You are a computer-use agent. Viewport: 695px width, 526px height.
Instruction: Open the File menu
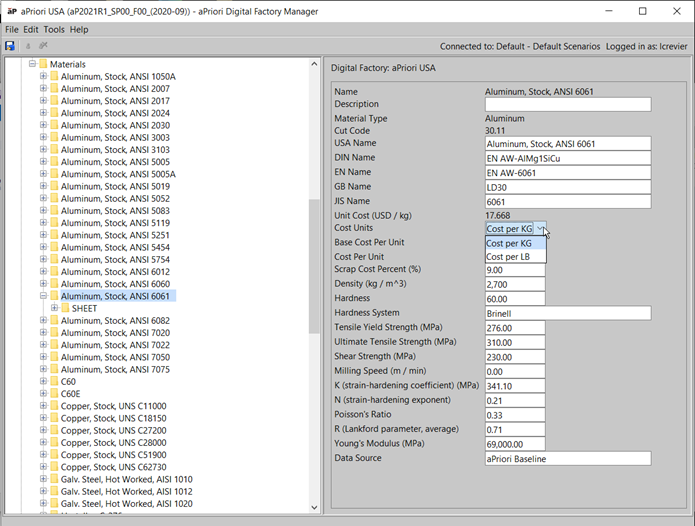[x=12, y=30]
